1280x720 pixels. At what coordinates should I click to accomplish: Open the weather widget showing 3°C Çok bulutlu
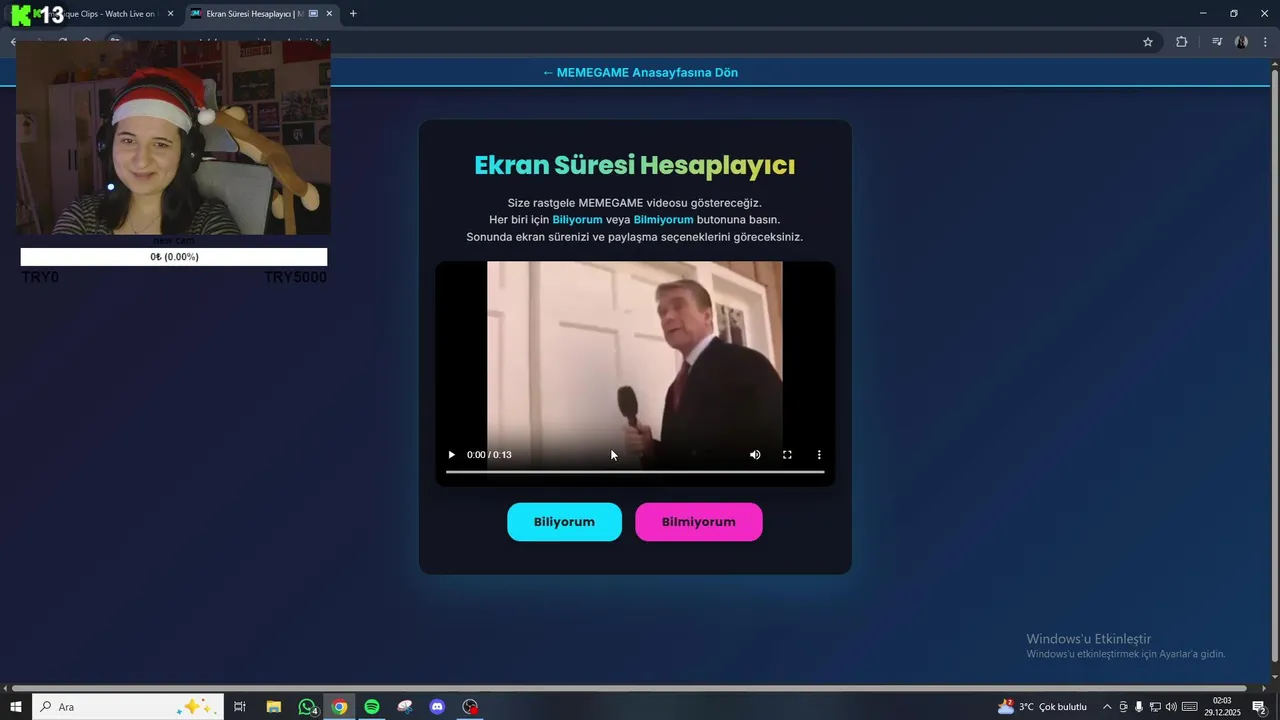(1042, 707)
